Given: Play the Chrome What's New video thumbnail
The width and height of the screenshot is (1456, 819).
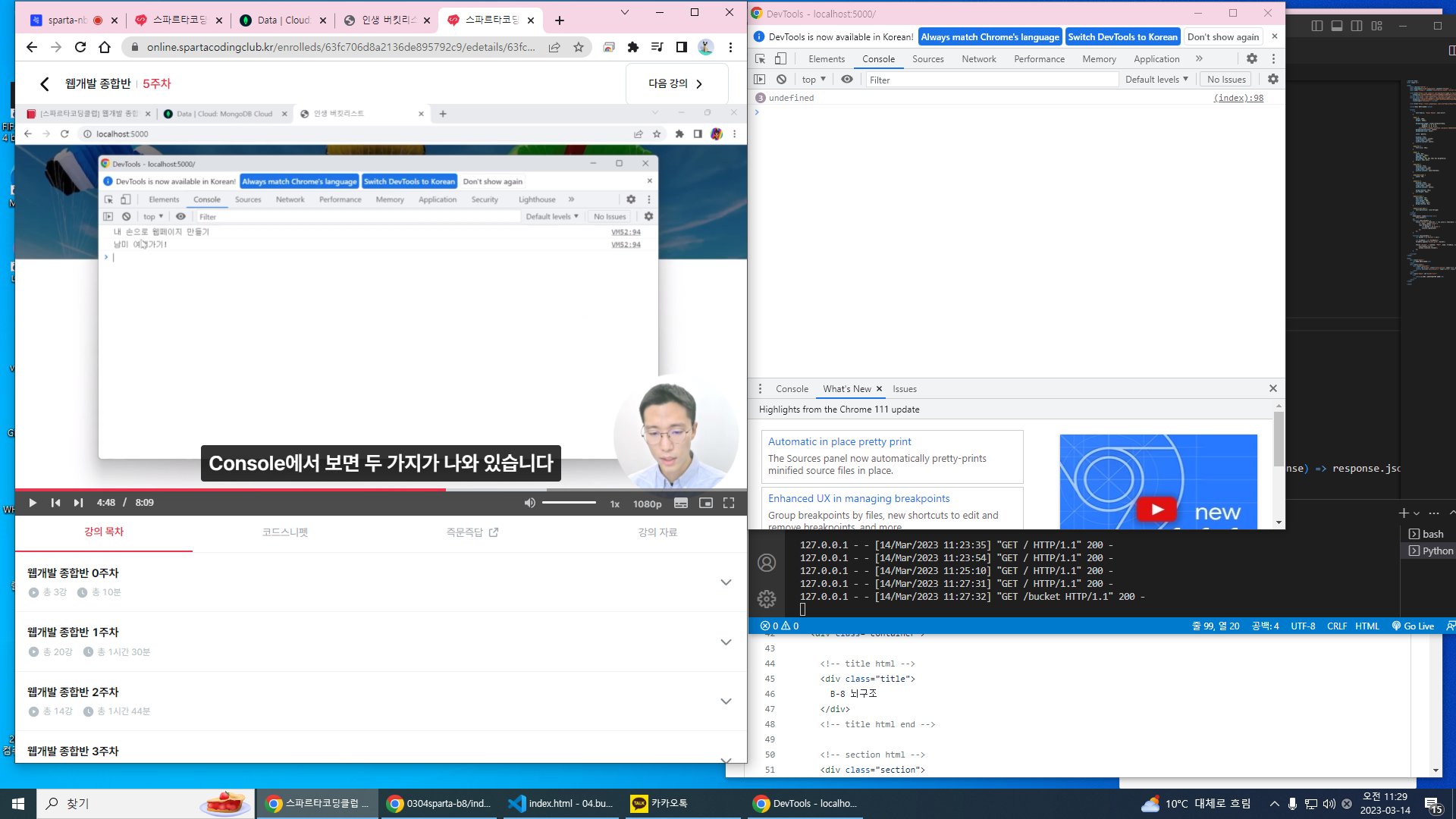Looking at the screenshot, I should pyautogui.click(x=1156, y=509).
